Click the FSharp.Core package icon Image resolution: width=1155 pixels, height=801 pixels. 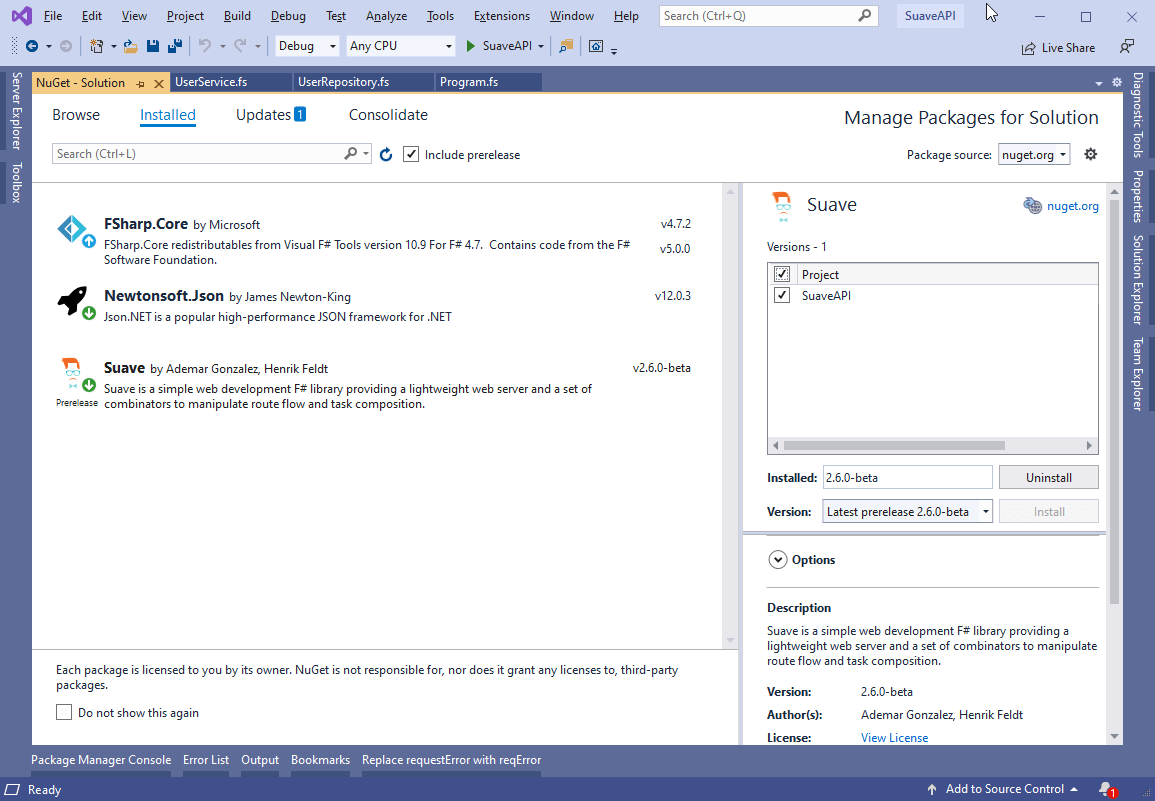pos(74,230)
